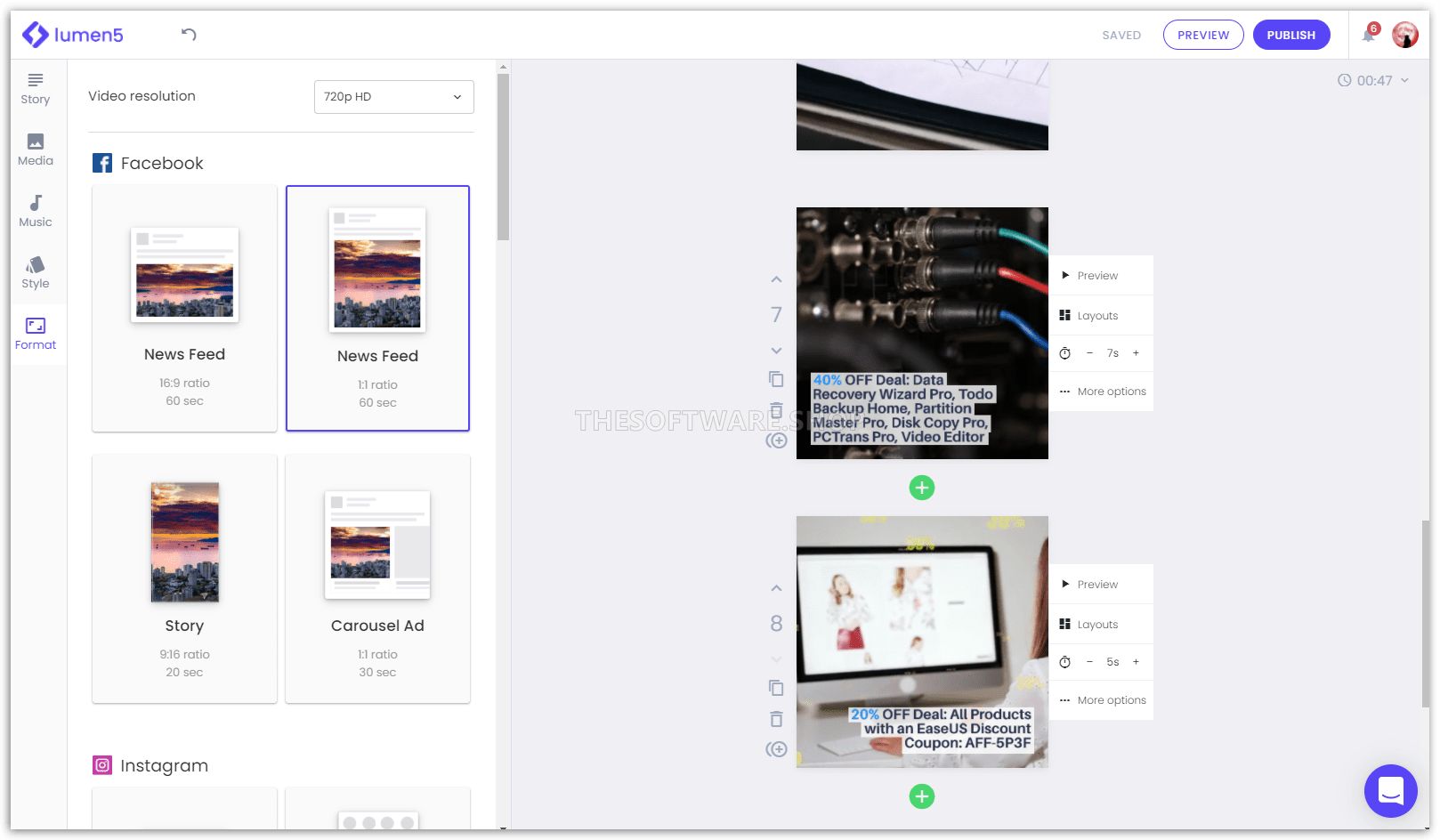Click the undo arrow
This screenshot has width=1440, height=840.
(186, 34)
